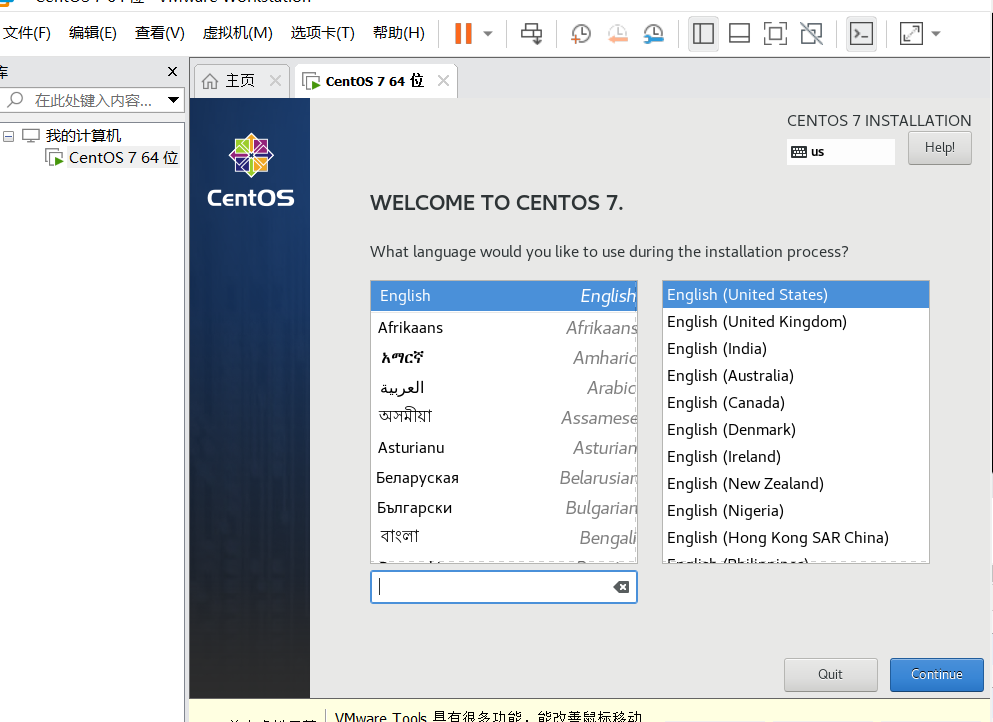Take a snapshot of the virtual machine
Viewport: 993px width, 722px height.
pyautogui.click(x=580, y=34)
